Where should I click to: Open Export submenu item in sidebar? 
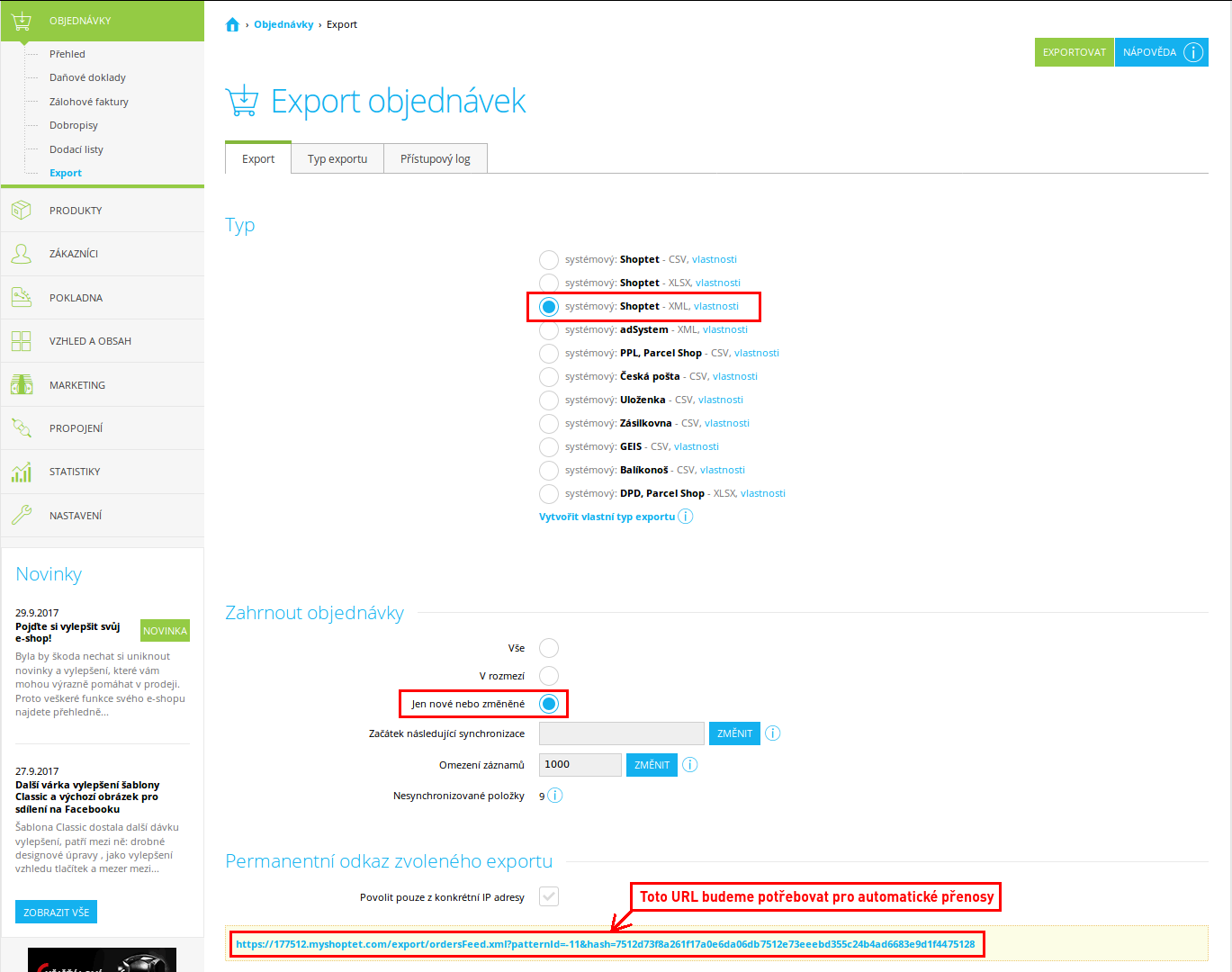[x=66, y=173]
